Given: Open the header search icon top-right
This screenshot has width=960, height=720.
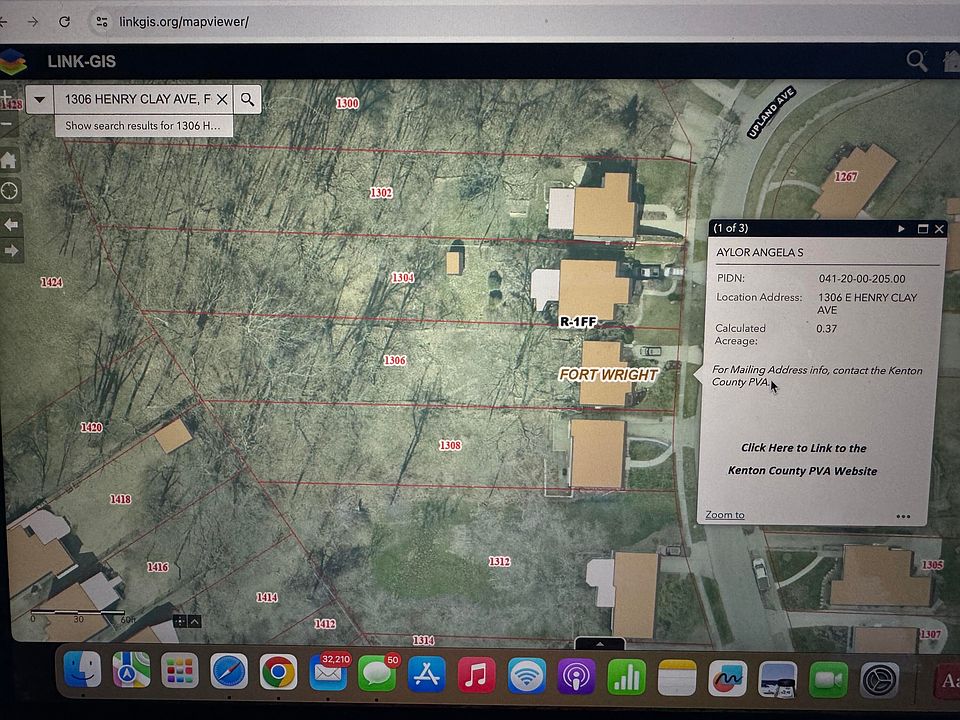Looking at the screenshot, I should (x=916, y=61).
